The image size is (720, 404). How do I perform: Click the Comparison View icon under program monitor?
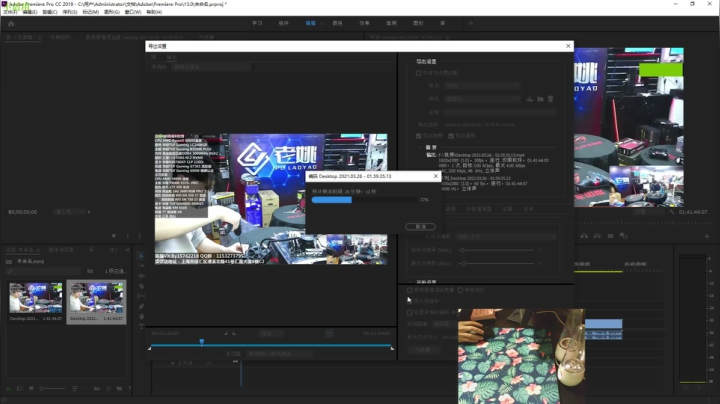pos(623,236)
